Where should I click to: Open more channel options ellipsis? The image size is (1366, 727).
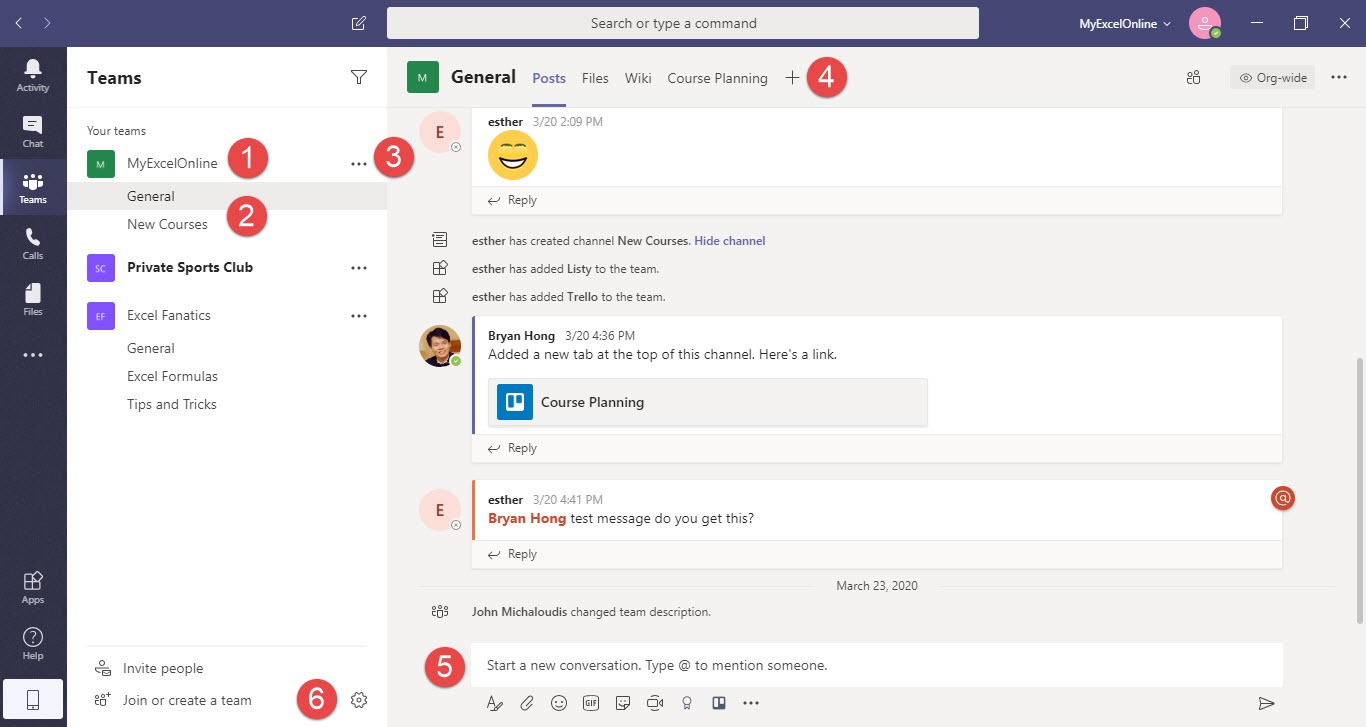1339,77
